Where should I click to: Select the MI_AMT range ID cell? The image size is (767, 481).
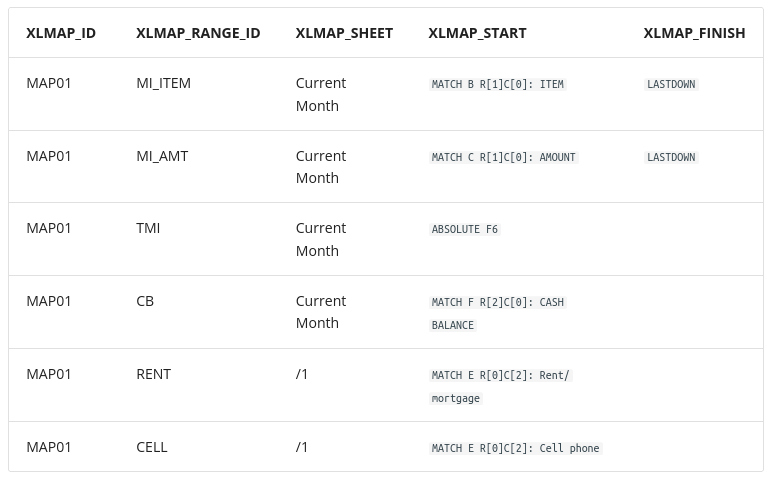pyautogui.click(x=162, y=156)
